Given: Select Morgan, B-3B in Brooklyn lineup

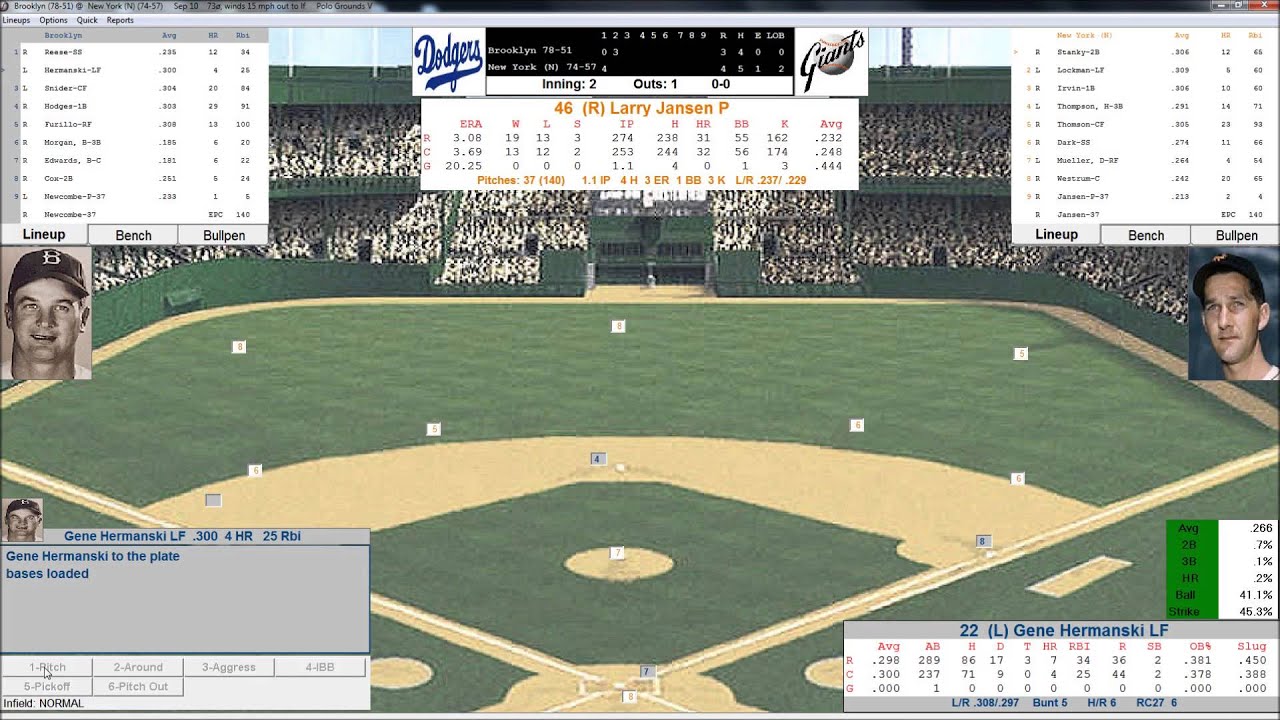Looking at the screenshot, I should (134, 142).
